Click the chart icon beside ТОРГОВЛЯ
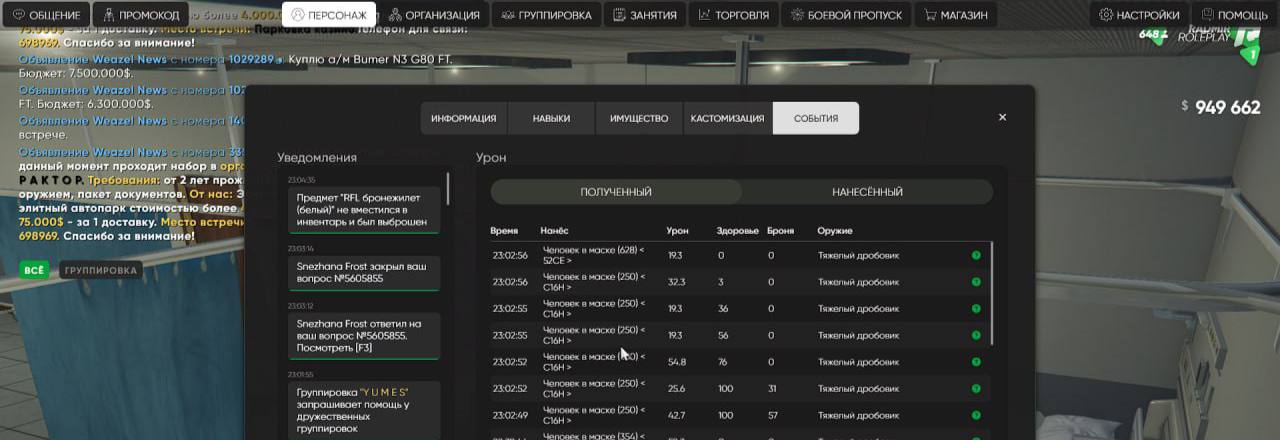The height and width of the screenshot is (440, 1280). 706,15
